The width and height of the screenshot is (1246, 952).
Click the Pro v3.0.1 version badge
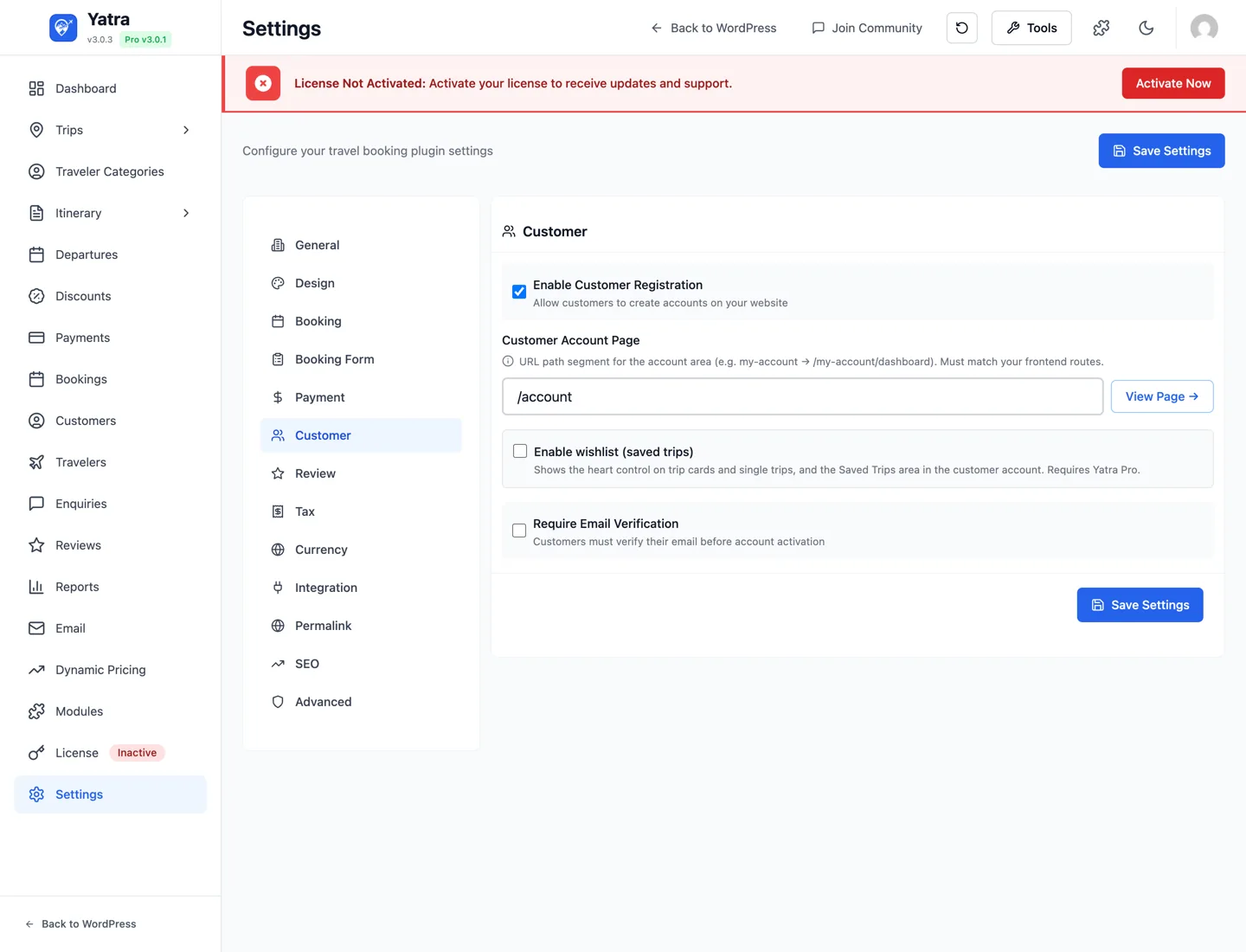[x=145, y=40]
